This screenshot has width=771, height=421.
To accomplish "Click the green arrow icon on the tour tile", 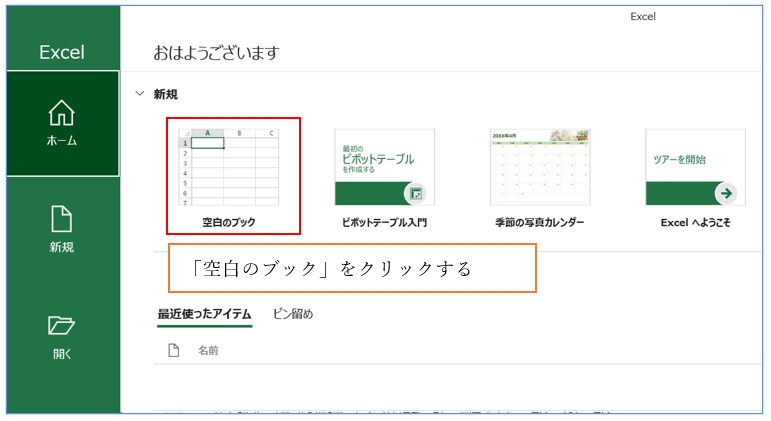I will point(726,194).
